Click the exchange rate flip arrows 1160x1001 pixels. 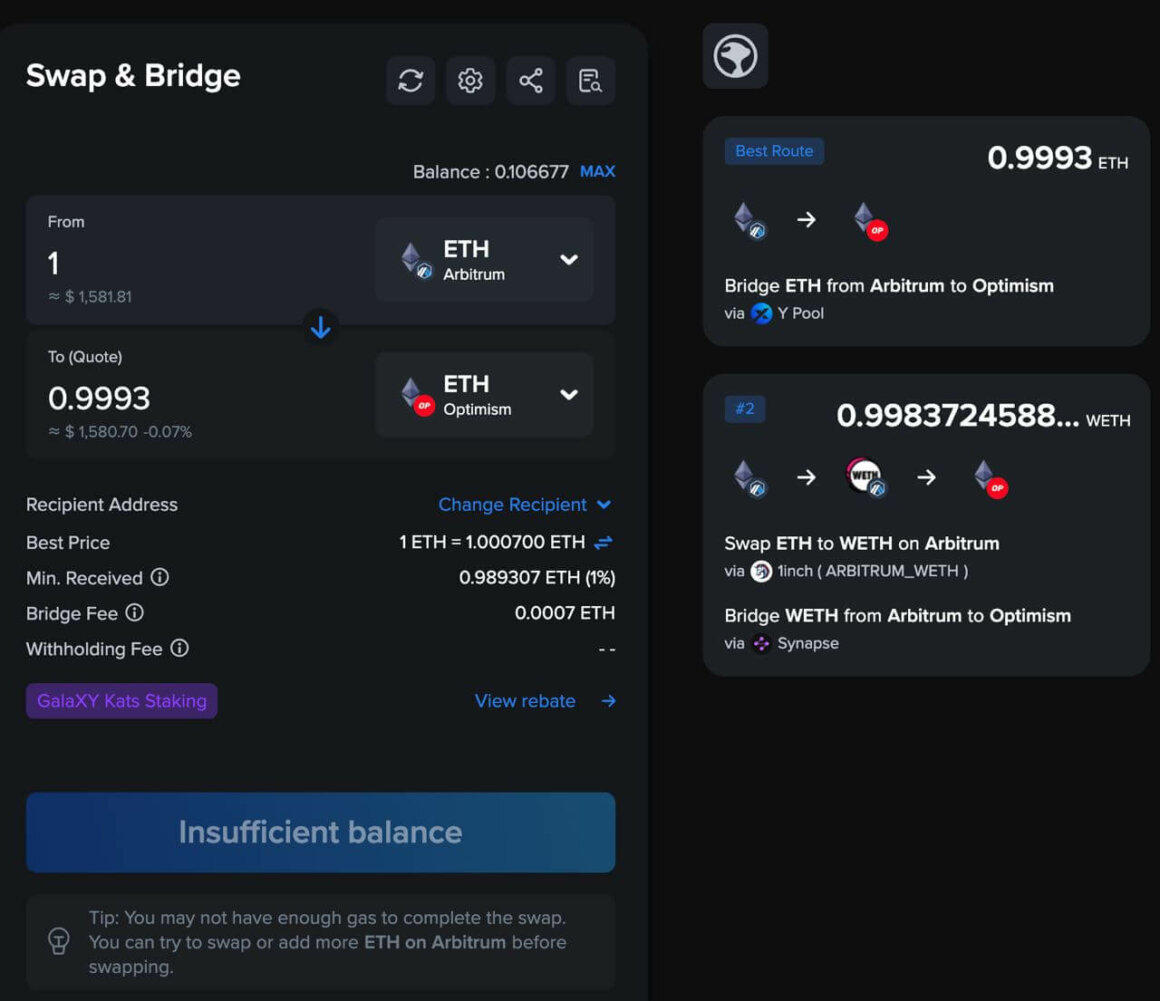[x=606, y=542]
